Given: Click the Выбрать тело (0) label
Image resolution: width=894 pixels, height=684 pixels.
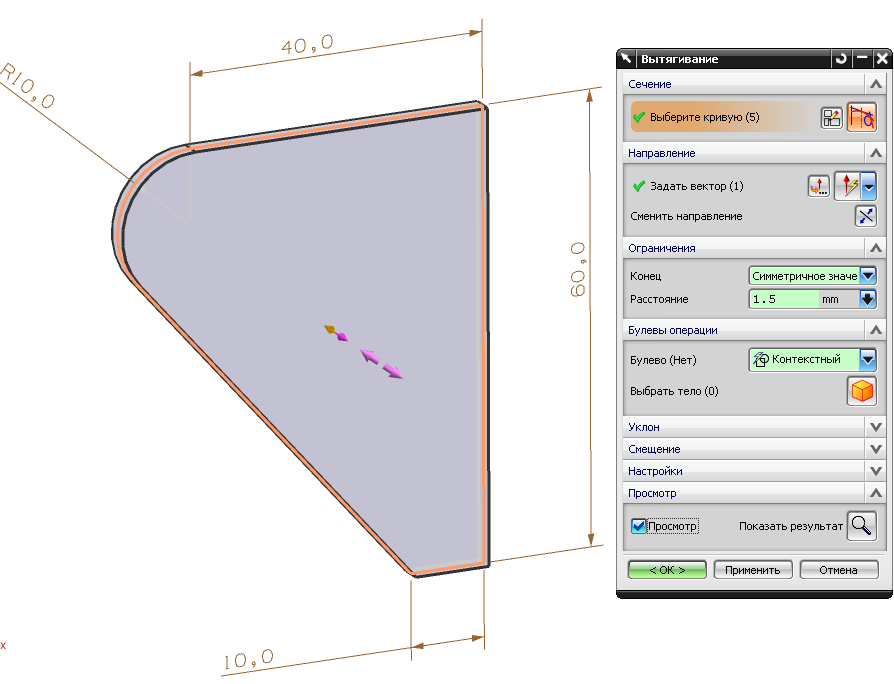Looking at the screenshot, I should point(674,391).
